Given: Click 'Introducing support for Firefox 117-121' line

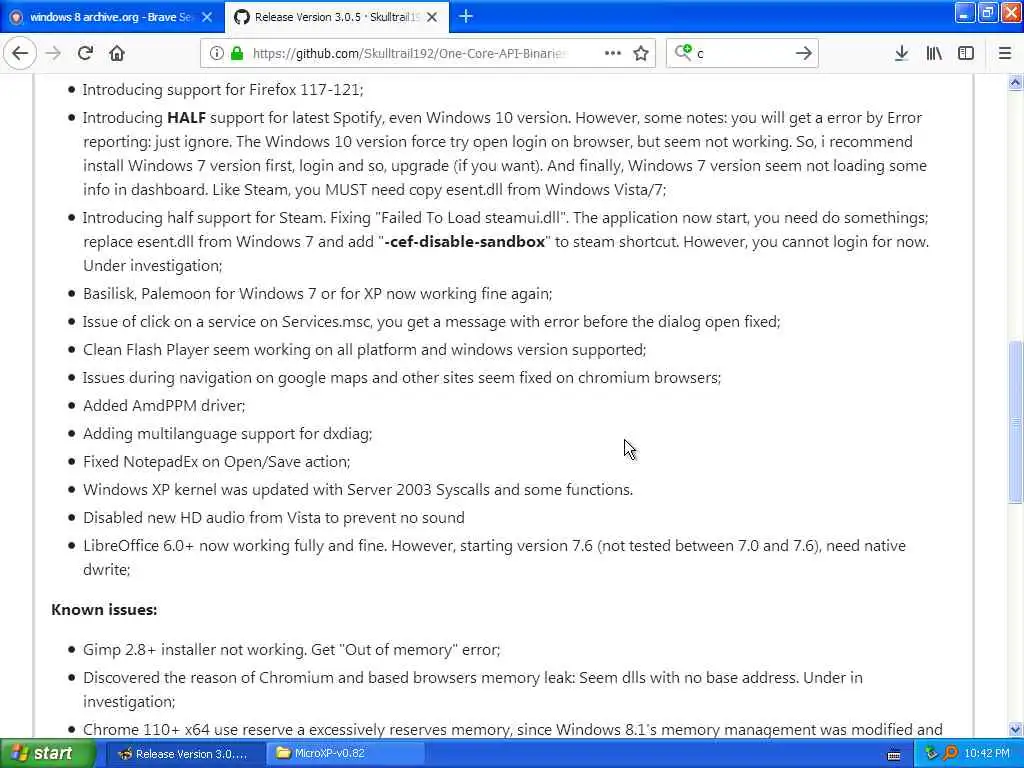Looking at the screenshot, I should (x=223, y=89).
